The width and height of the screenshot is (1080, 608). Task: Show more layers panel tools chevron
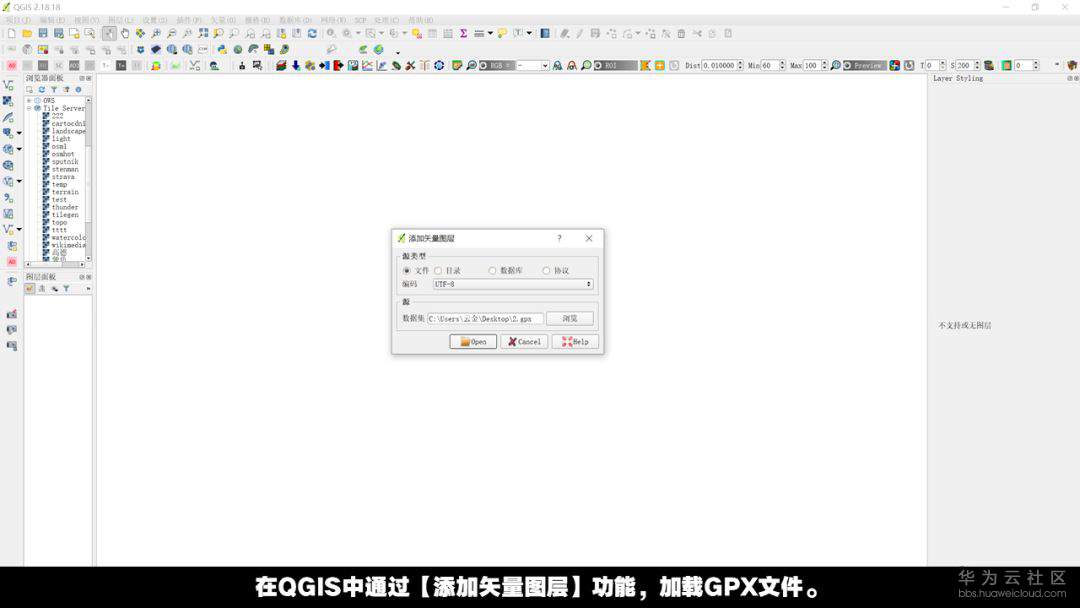[x=88, y=289]
